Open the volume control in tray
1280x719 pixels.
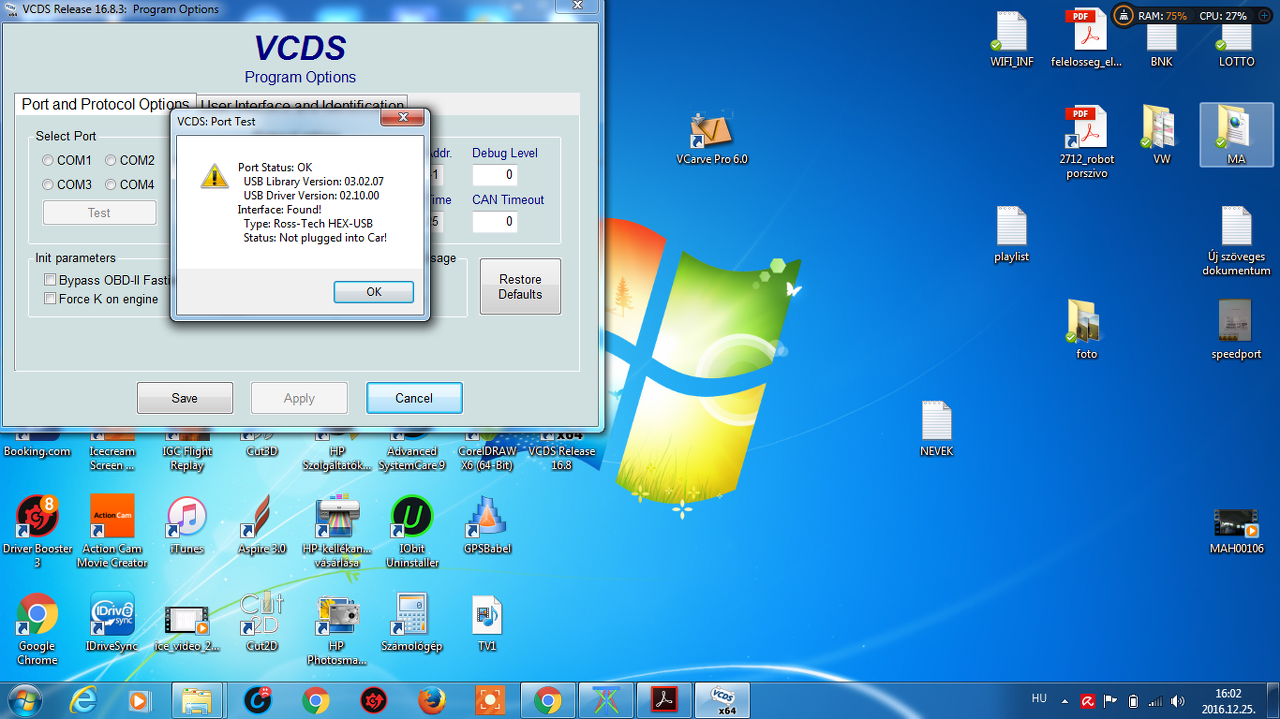(x=1177, y=701)
